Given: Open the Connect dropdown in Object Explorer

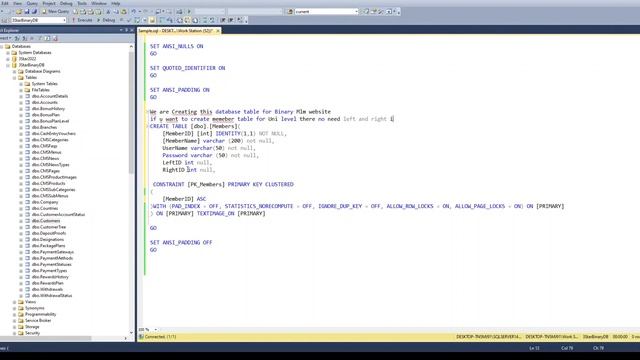Looking at the screenshot, I should (x=6, y=38).
